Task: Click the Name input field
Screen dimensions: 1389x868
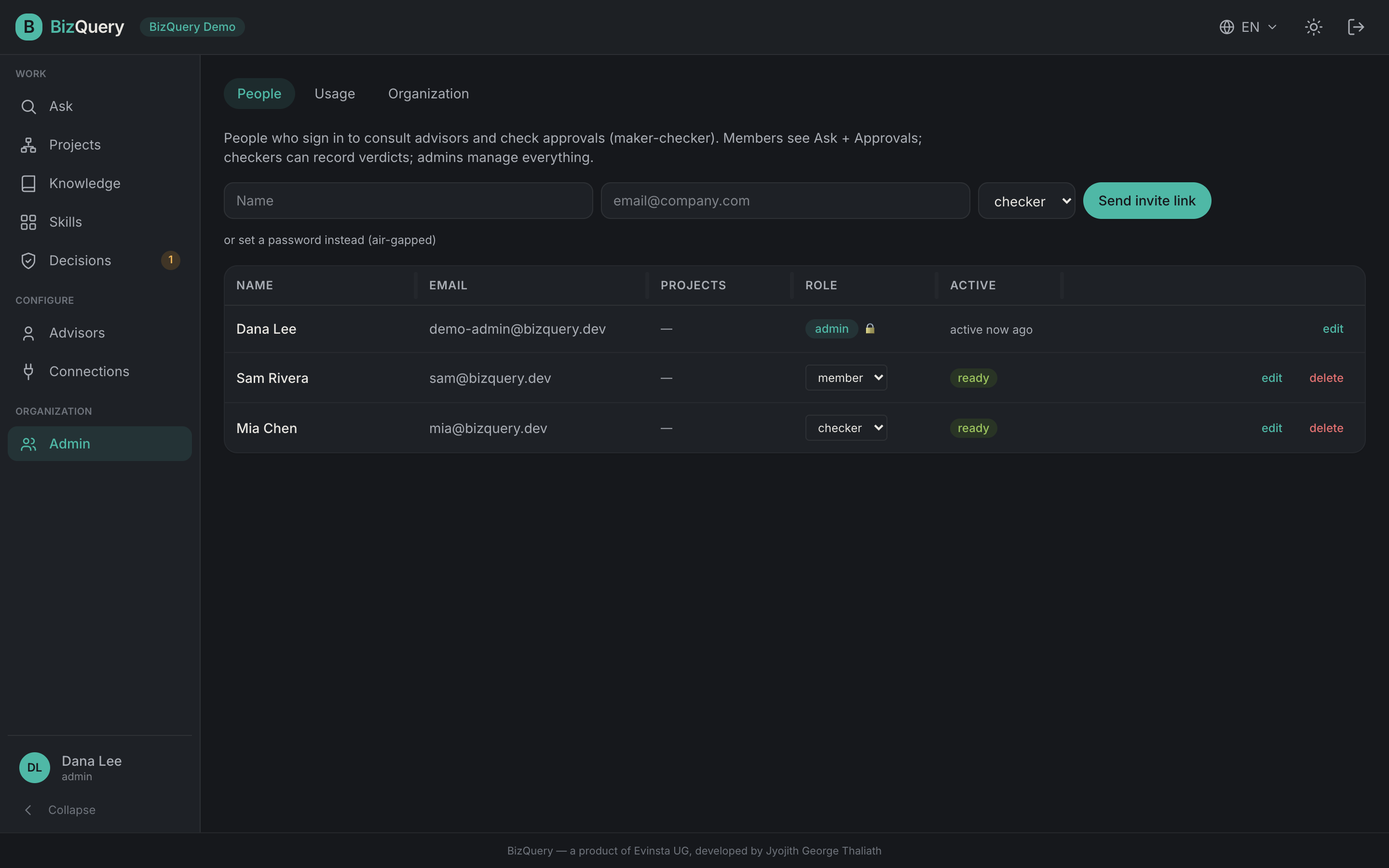Action: coord(408,201)
